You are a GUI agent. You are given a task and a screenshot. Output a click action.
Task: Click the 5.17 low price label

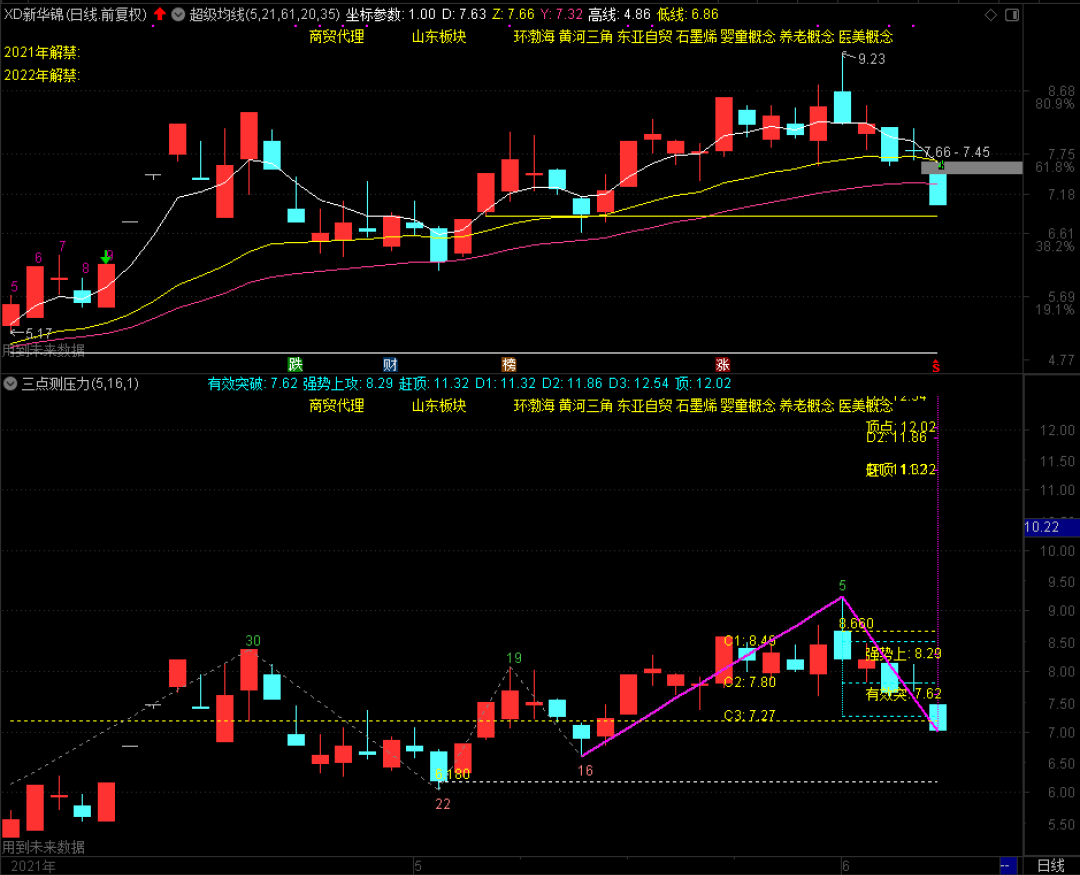click(x=39, y=334)
